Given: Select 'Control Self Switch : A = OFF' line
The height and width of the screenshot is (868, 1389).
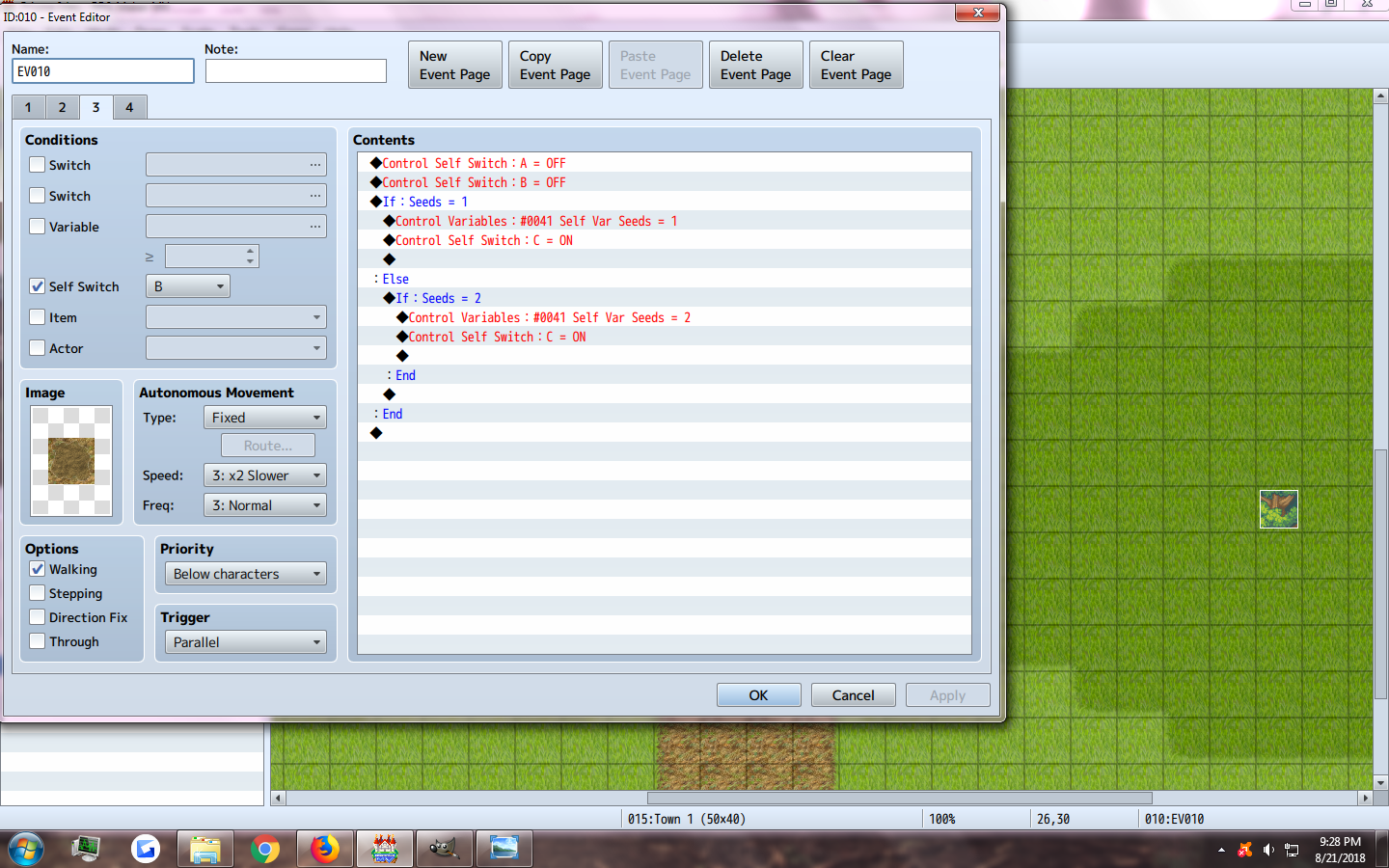Looking at the screenshot, I should 665,163.
